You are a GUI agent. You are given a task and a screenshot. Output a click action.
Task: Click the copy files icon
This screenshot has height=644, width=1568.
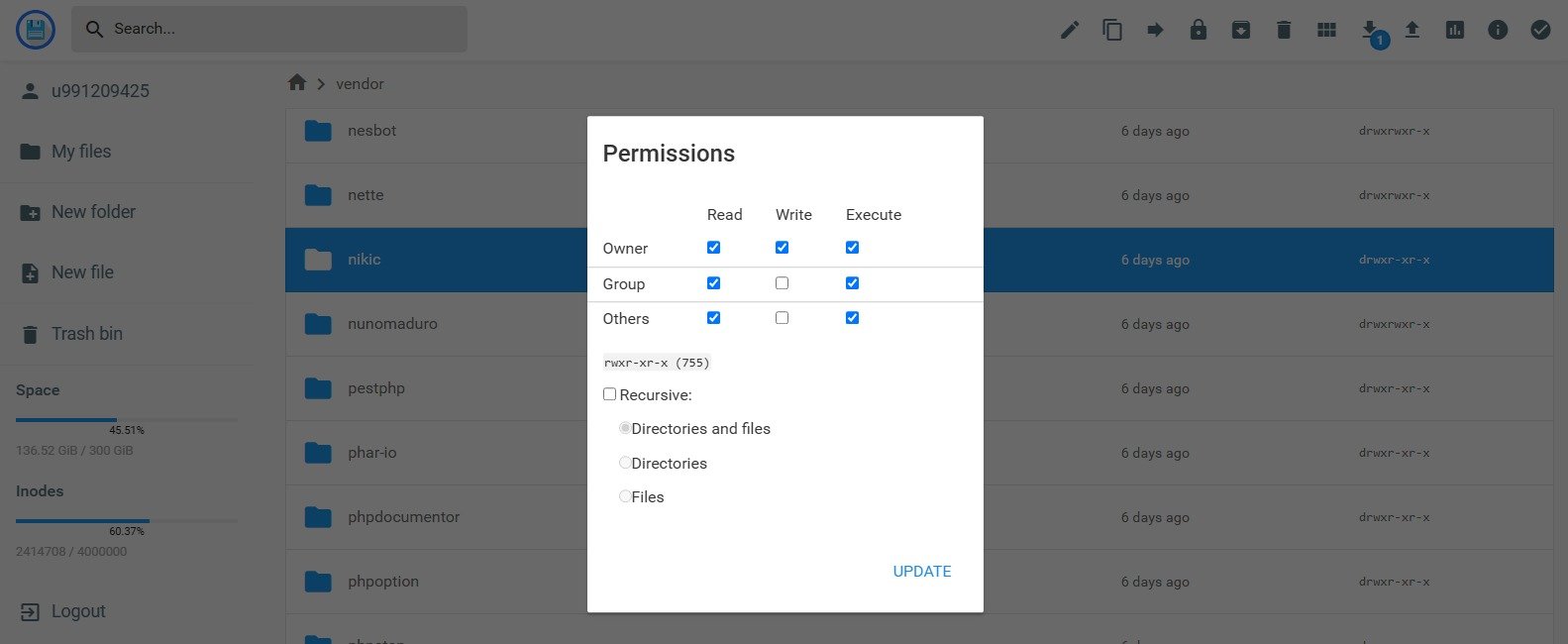pos(1112,30)
